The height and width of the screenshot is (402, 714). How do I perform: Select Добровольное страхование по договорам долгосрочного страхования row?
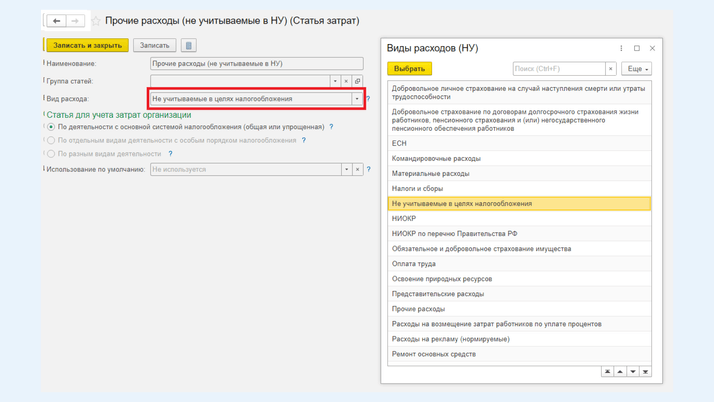(x=519, y=120)
